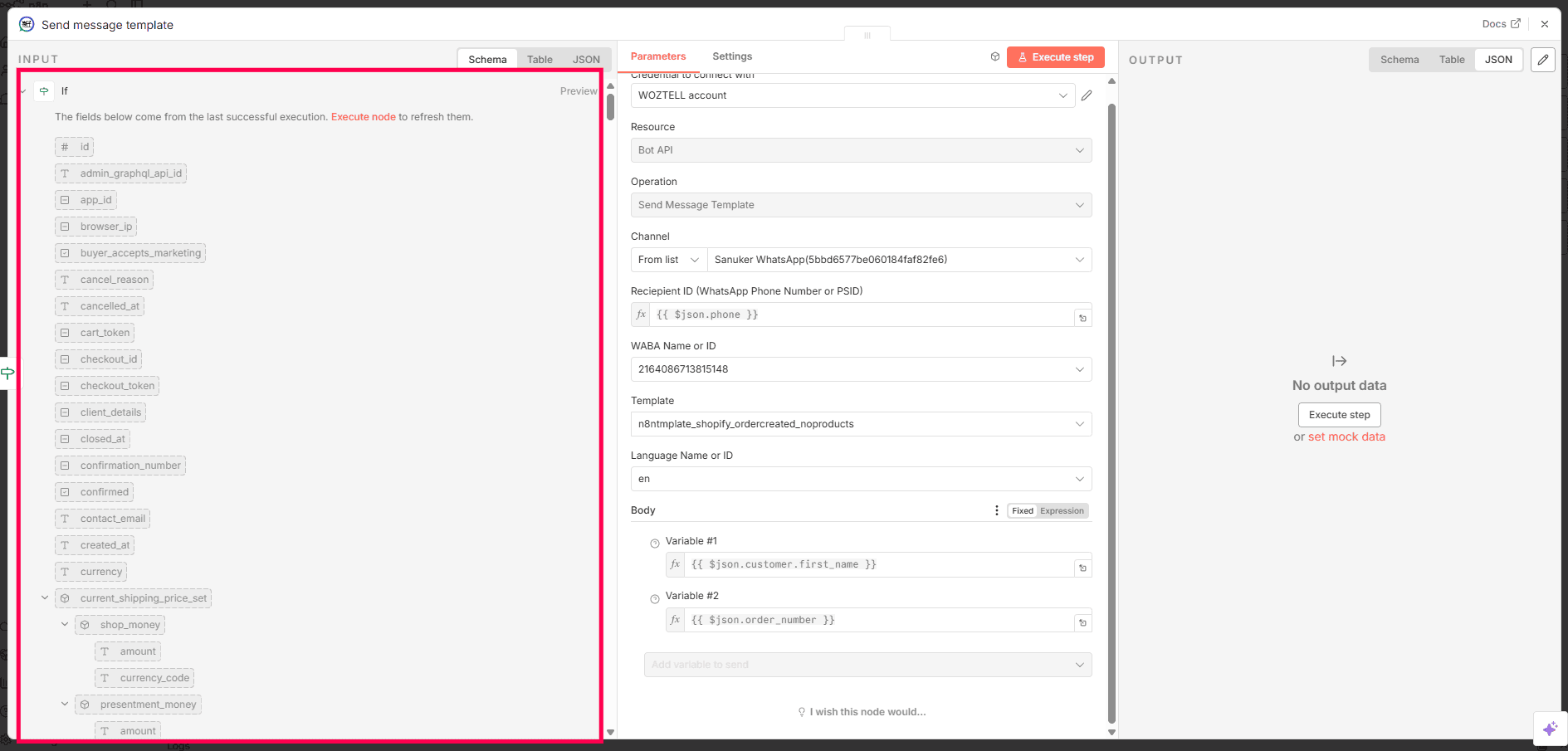Open the Channel 'From list' mode dropdown
This screenshot has width=1568, height=751.
pos(668,260)
